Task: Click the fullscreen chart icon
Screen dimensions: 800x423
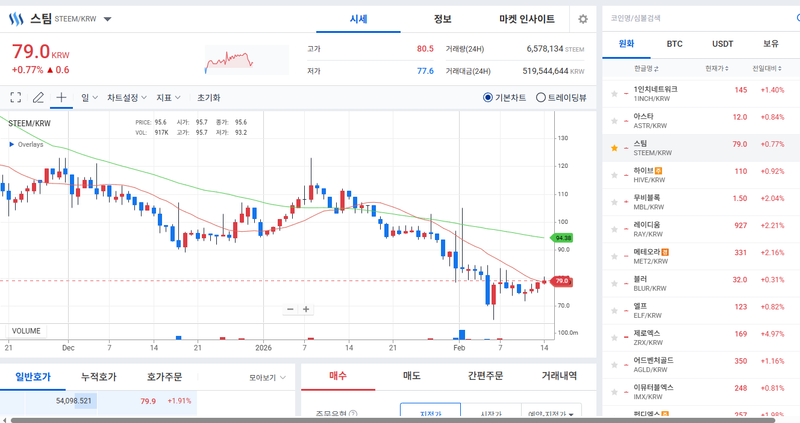Action: coord(15,98)
